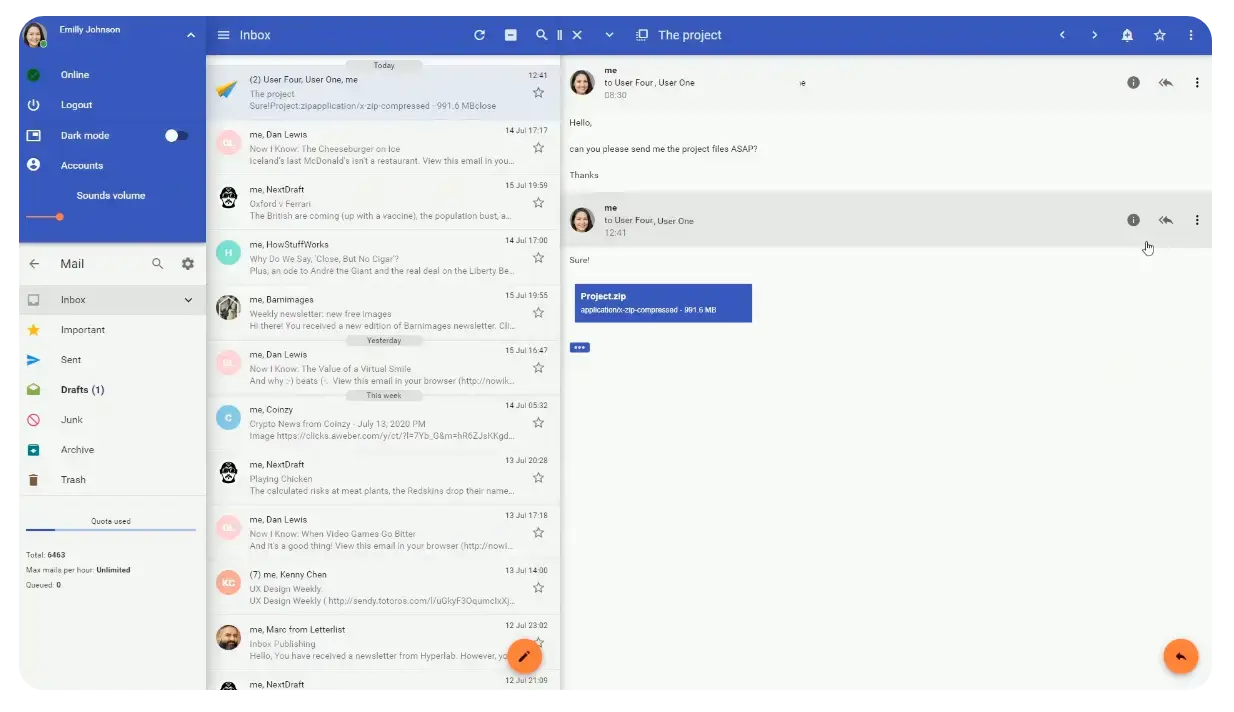Toggle select-all checkbox in Inbox toolbar
Screen dimensions: 1234x712
click(510, 35)
